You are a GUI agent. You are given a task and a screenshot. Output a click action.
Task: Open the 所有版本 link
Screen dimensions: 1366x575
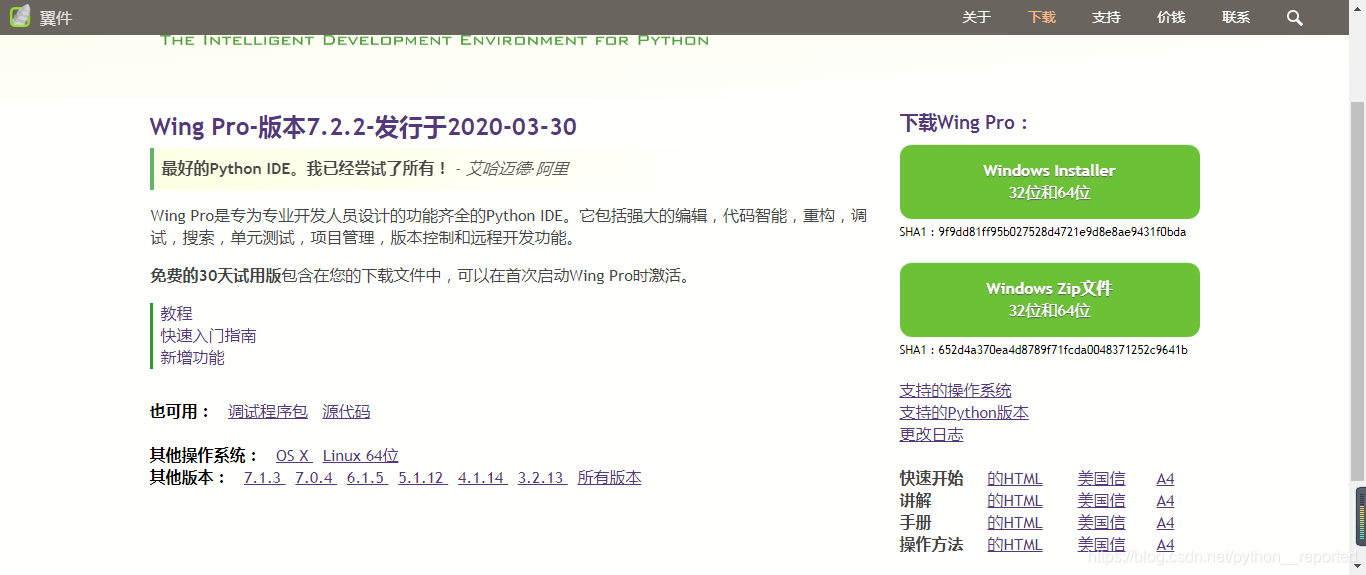tap(609, 478)
